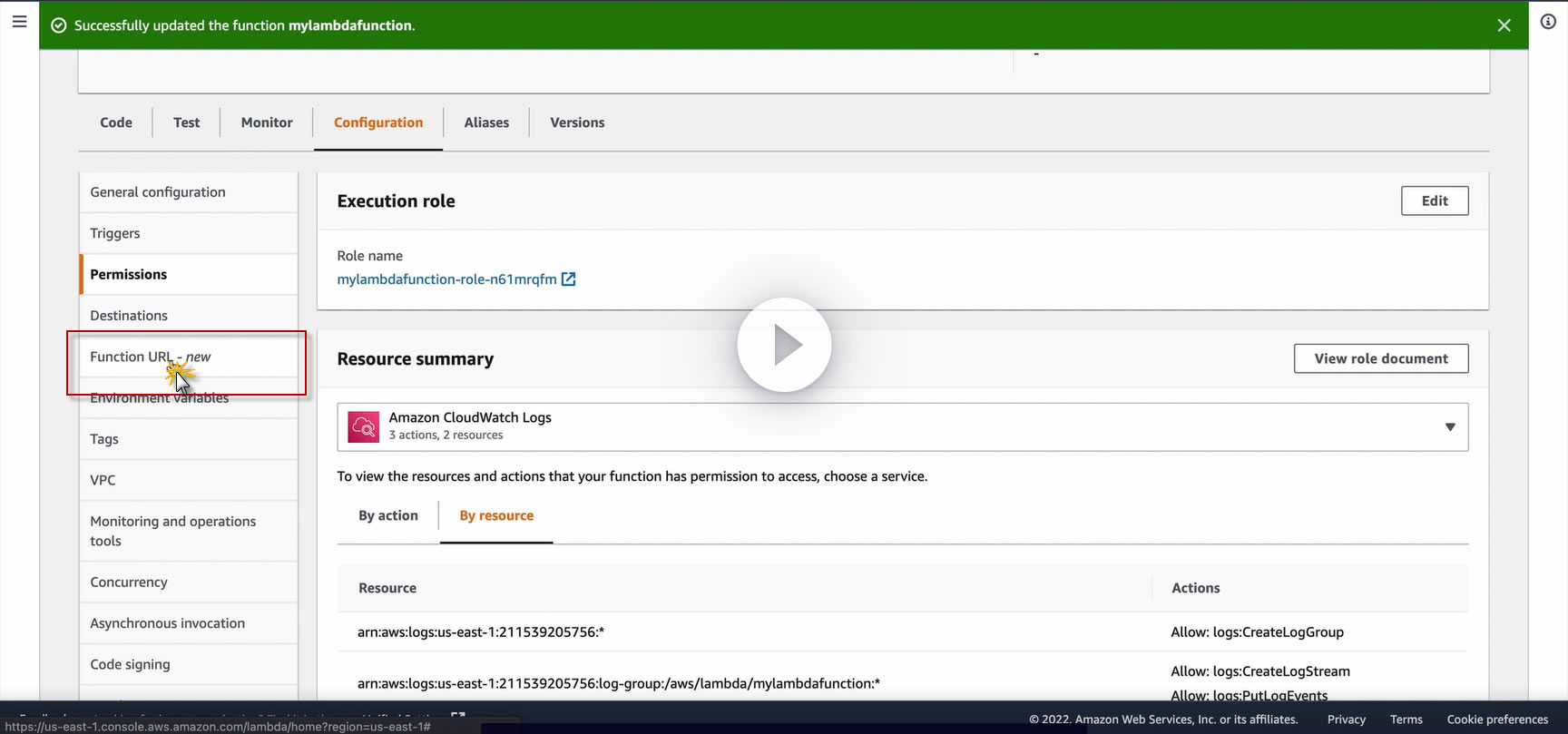Play the video overlay button
This screenshot has height=734, width=1568.
click(x=784, y=345)
